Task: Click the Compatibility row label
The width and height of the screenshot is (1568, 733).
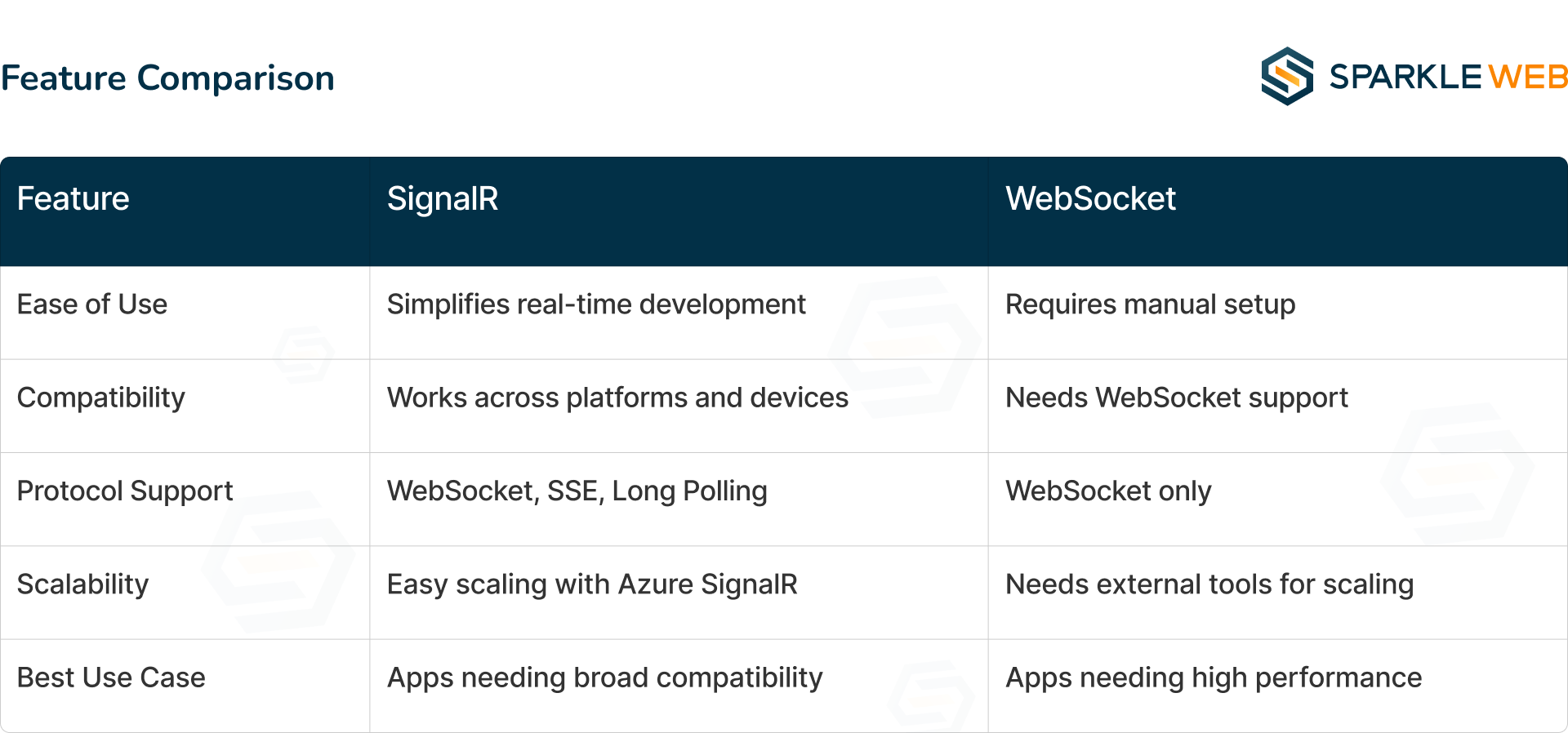Action: [x=101, y=398]
